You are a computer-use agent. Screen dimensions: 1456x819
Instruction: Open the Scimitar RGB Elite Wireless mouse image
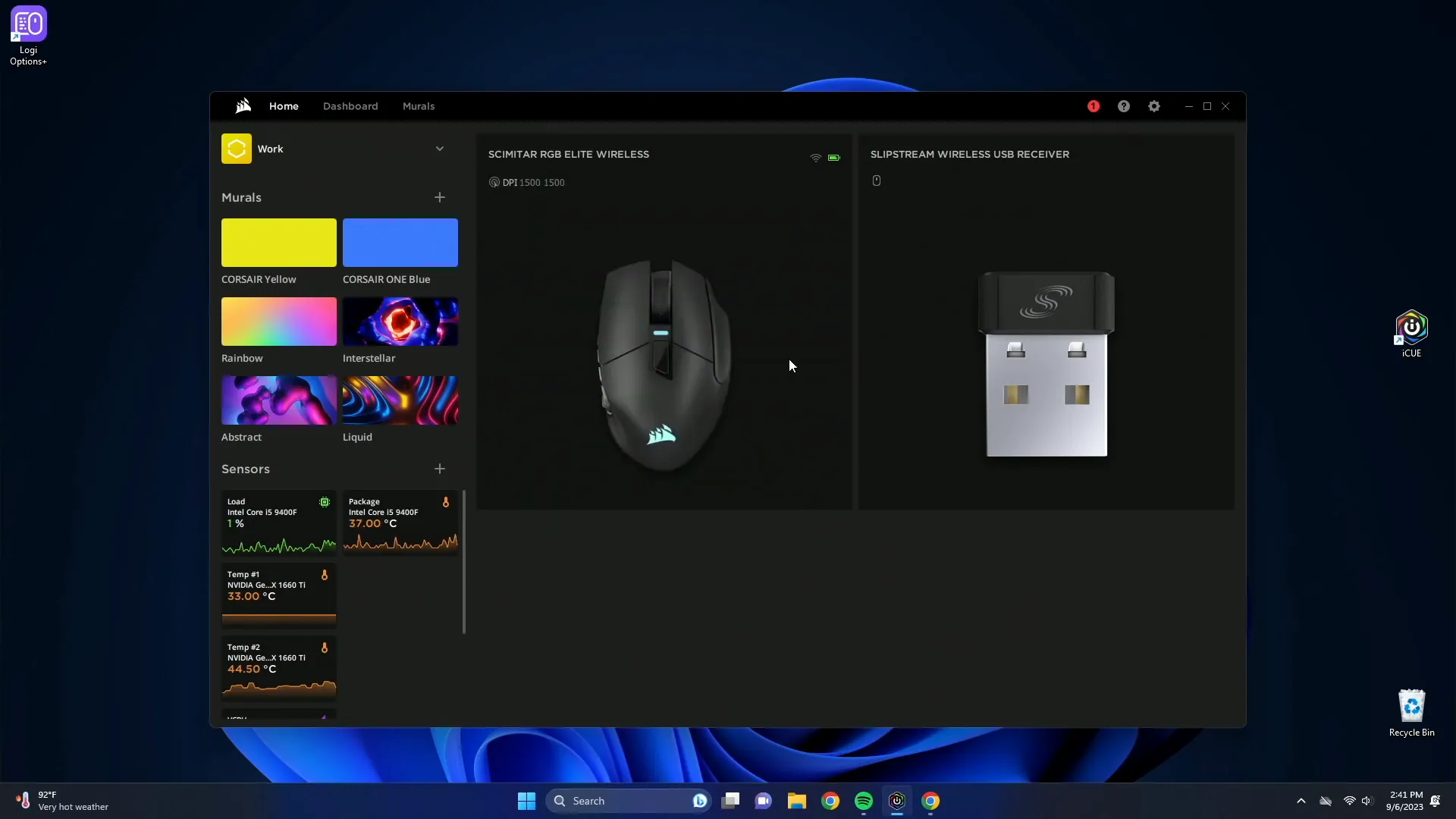664,365
